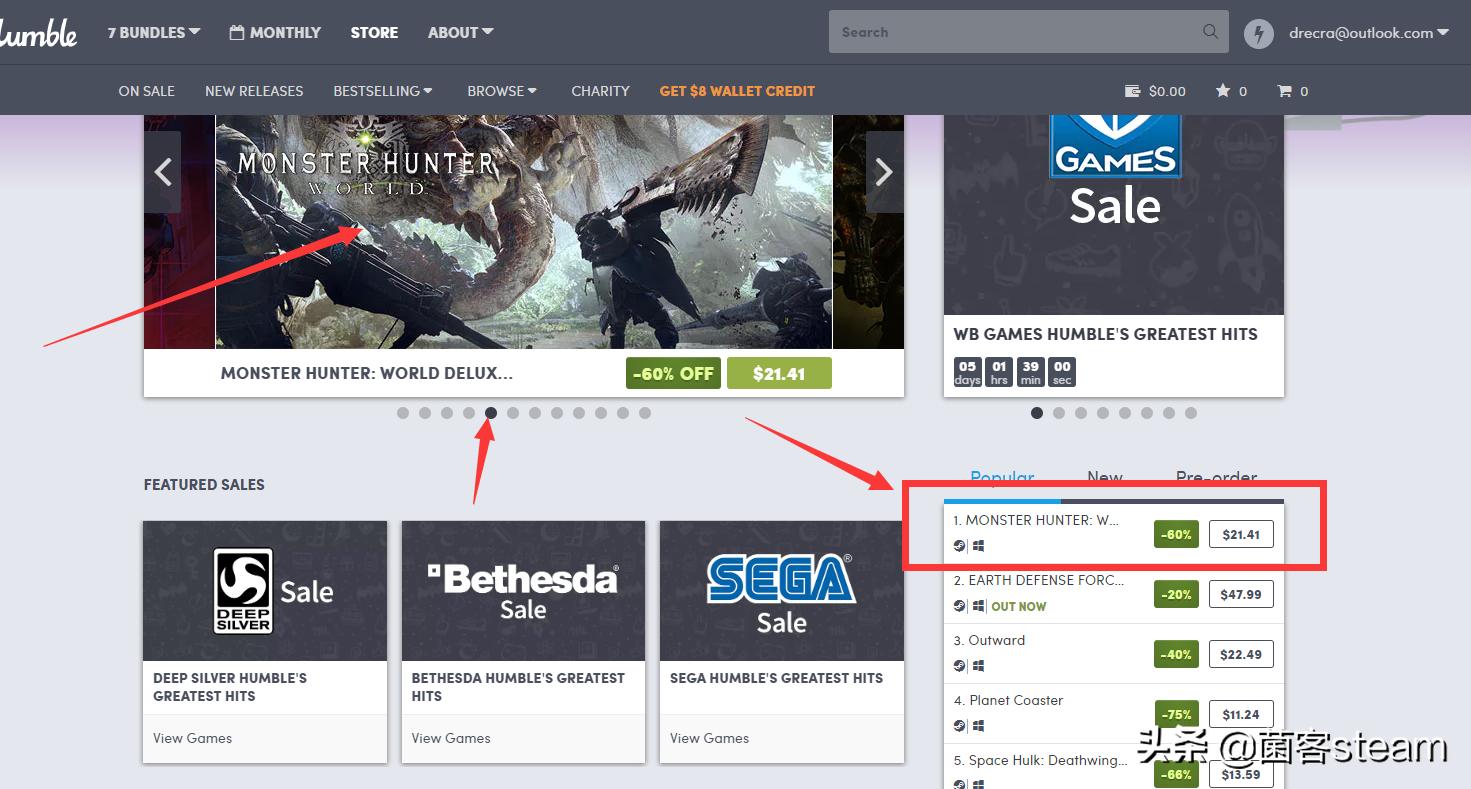
Task: Click the search magnifier icon
Action: click(x=1210, y=32)
